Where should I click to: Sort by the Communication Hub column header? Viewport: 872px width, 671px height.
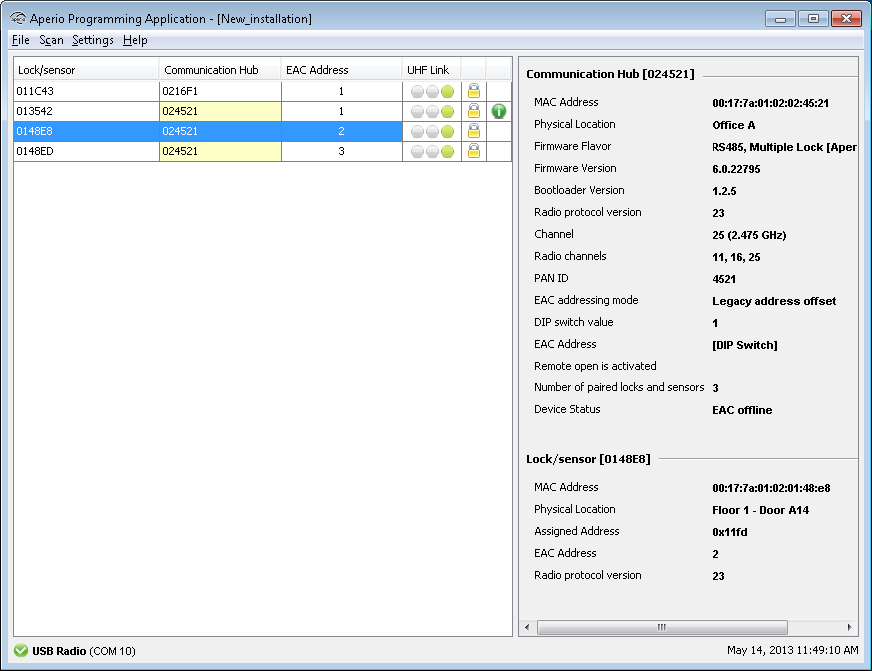tap(220, 70)
